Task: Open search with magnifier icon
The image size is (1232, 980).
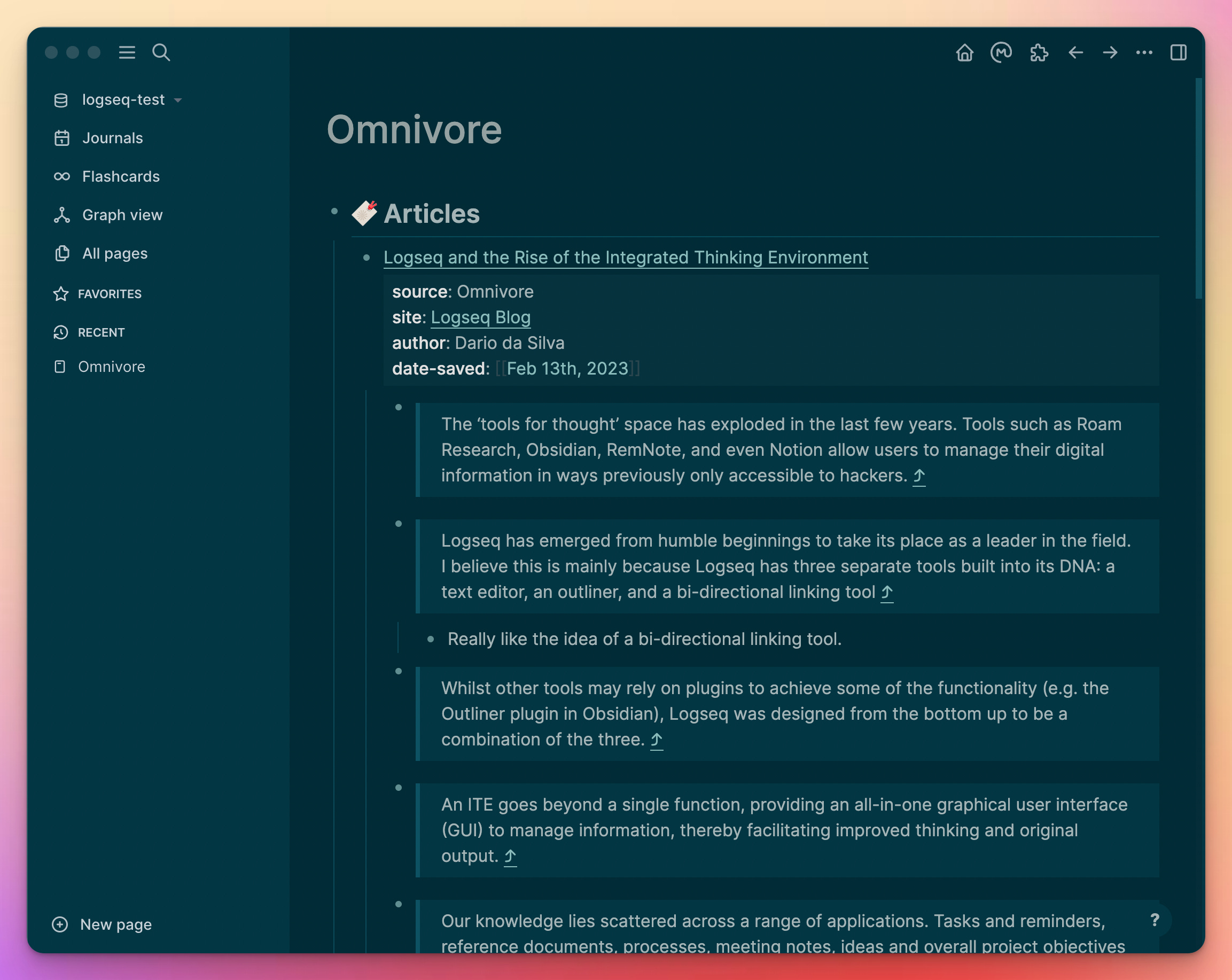Action: (x=161, y=52)
